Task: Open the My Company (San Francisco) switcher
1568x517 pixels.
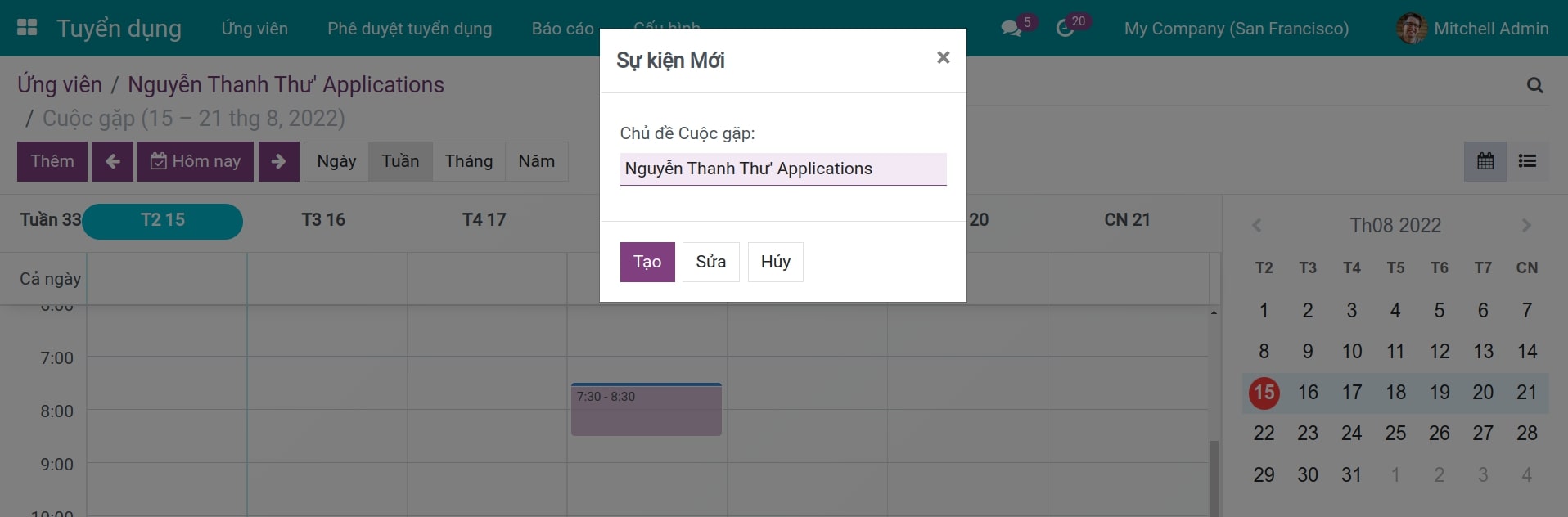Action: tap(1236, 29)
